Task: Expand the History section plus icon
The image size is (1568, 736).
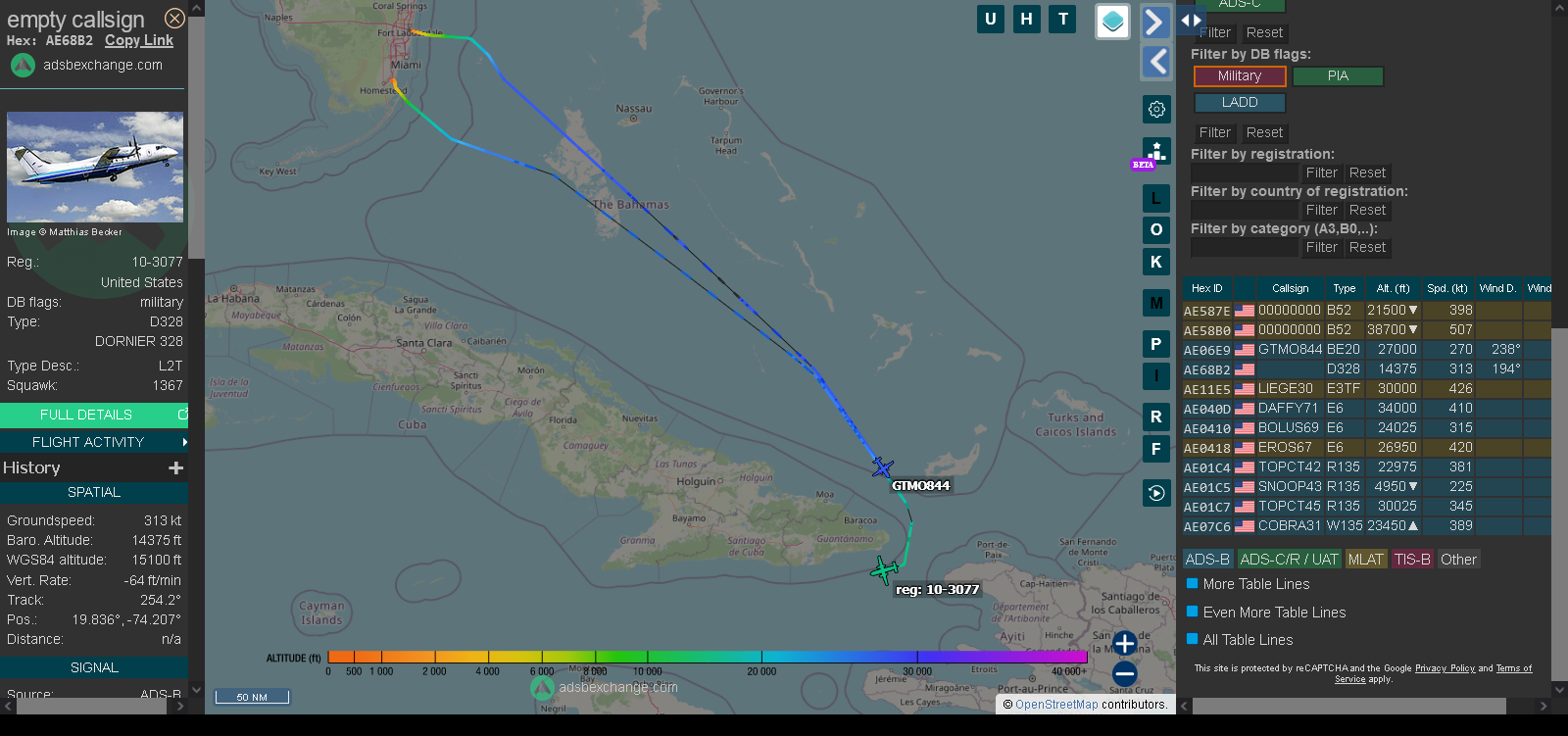Action: point(176,468)
